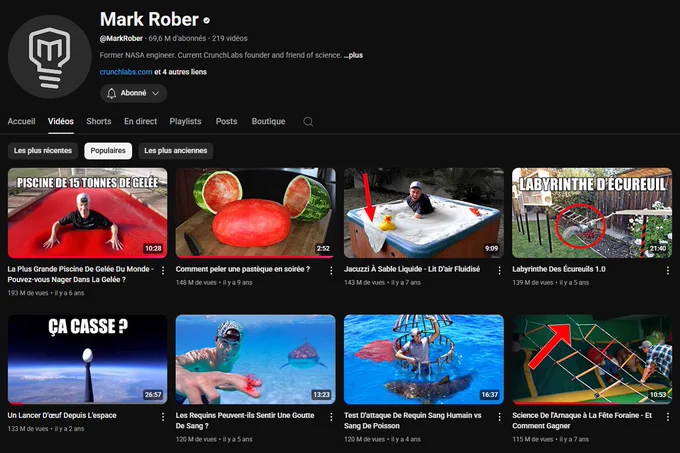Play the peeled watermelon thumbnail

(x=255, y=213)
